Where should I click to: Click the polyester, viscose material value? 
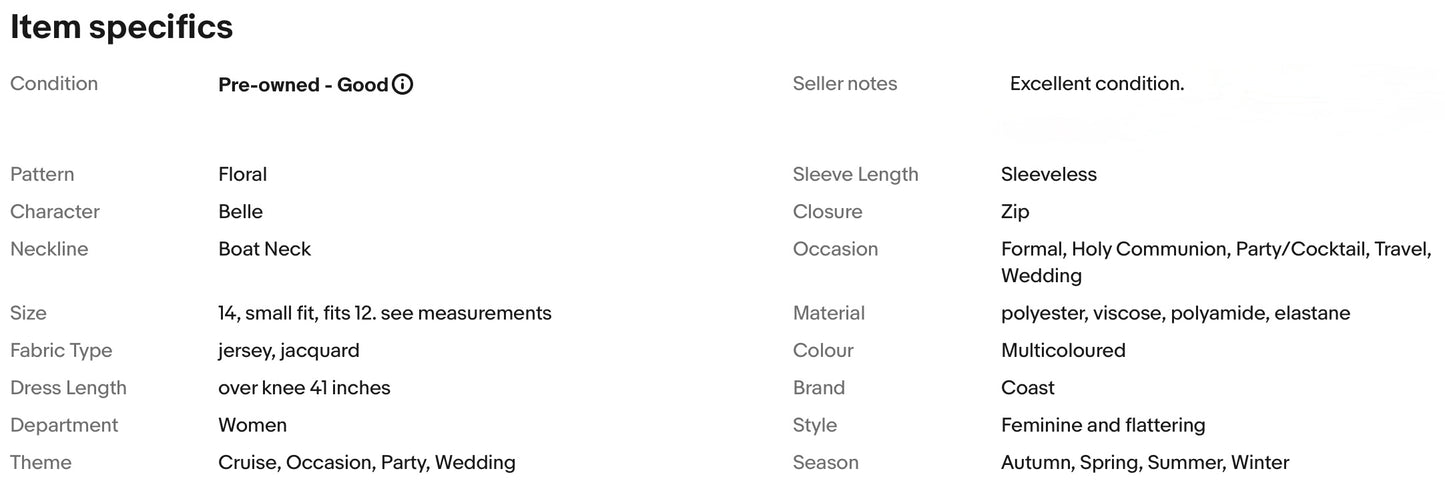(x=1176, y=313)
